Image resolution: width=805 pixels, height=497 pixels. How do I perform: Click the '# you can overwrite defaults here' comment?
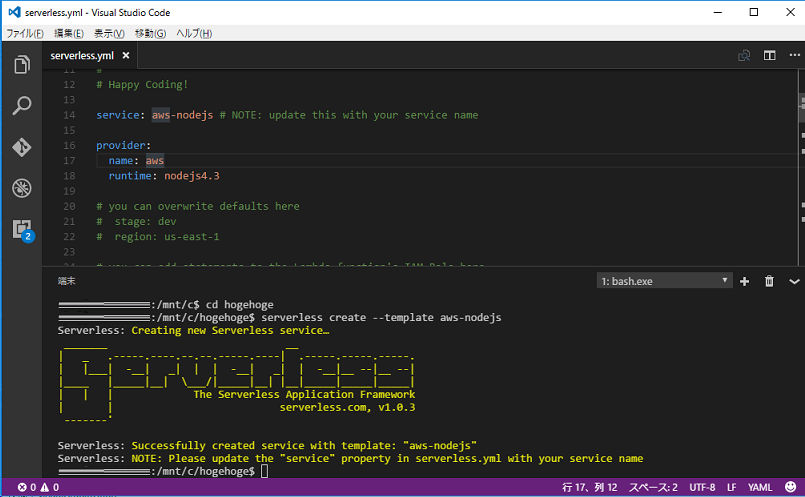pos(198,206)
